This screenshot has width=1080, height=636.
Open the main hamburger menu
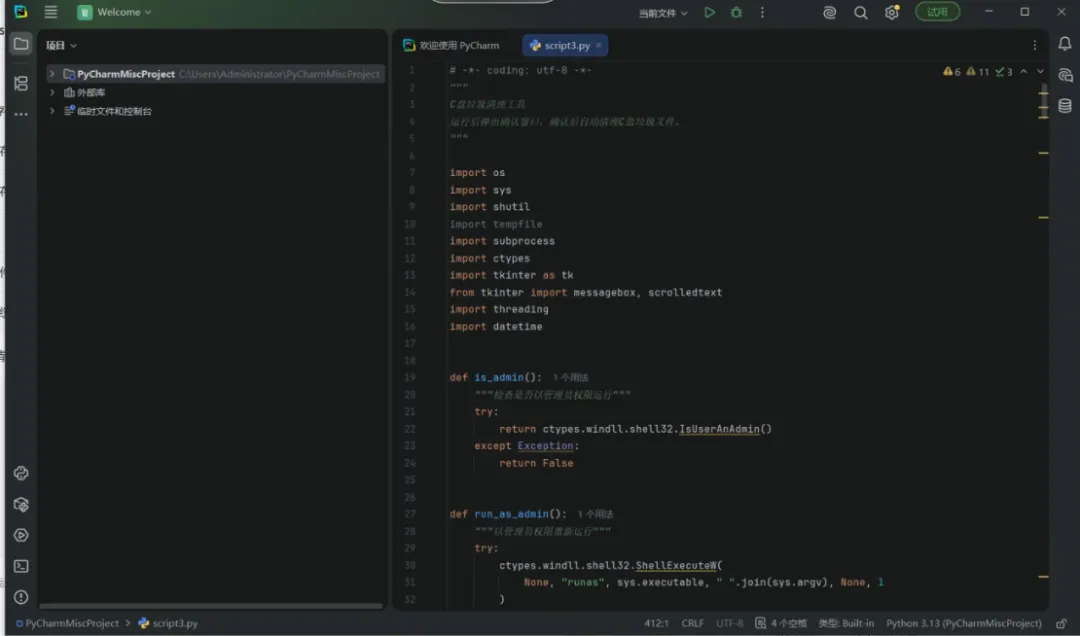tap(51, 12)
